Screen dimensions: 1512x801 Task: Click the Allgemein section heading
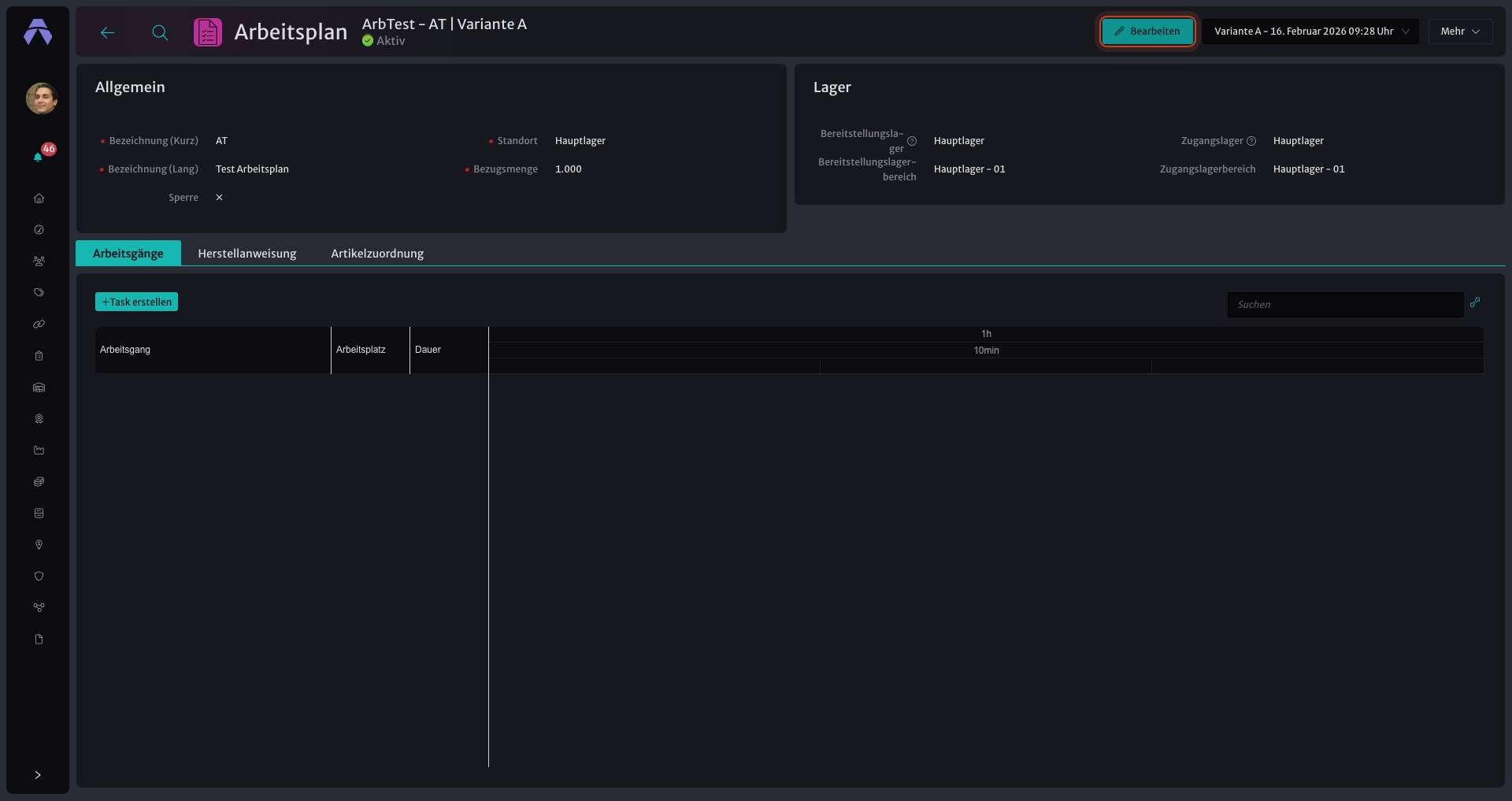coord(130,87)
